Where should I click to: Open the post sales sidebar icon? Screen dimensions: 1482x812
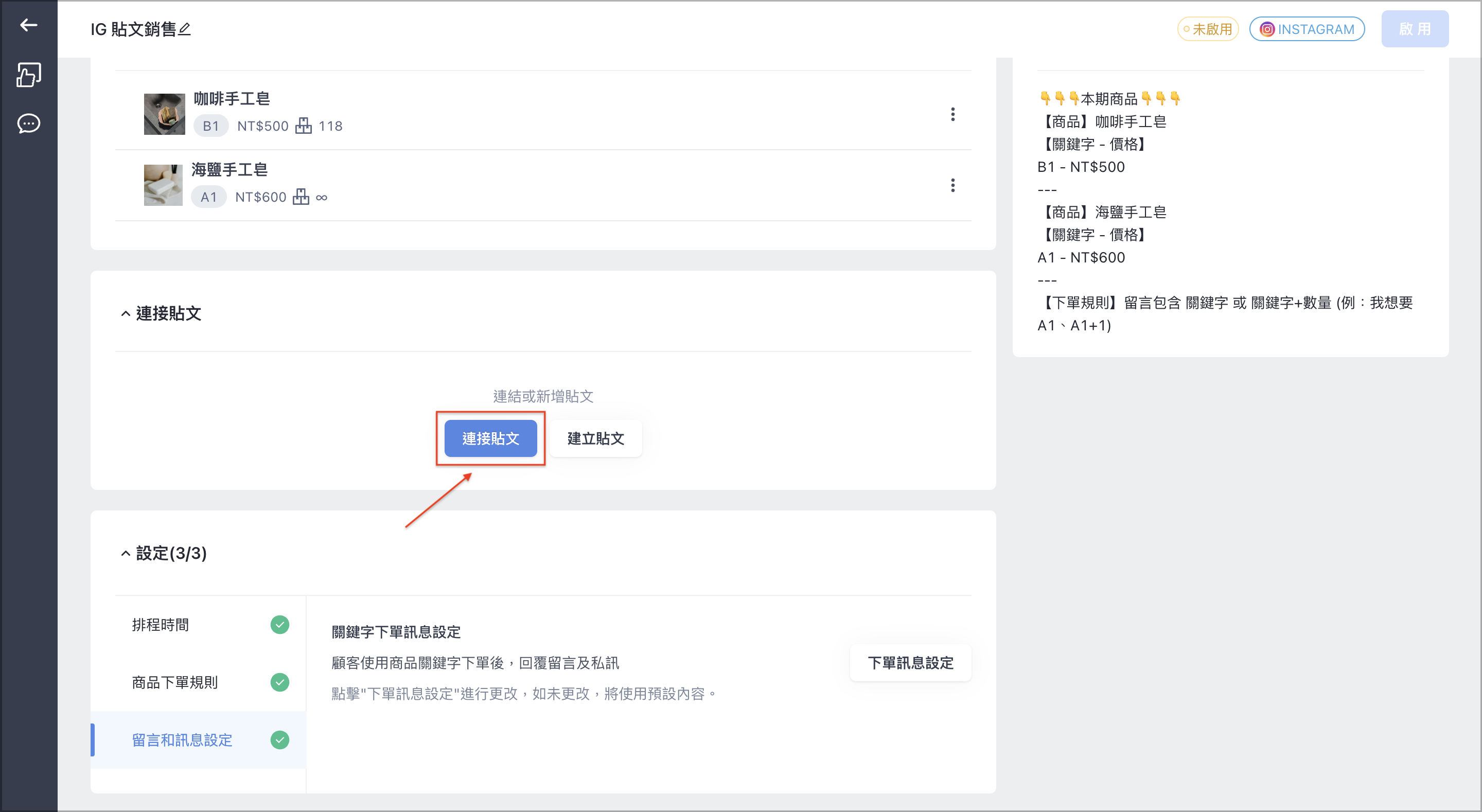click(29, 74)
